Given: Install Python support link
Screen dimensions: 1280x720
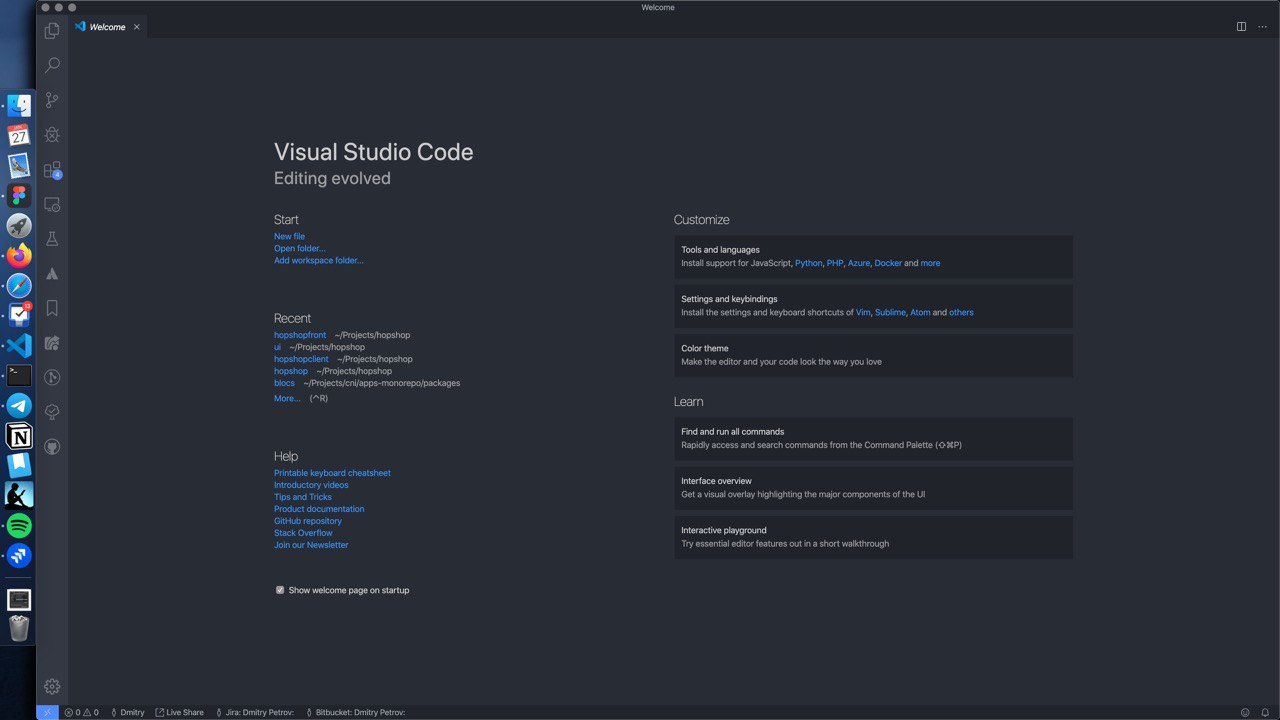Looking at the screenshot, I should point(808,263).
